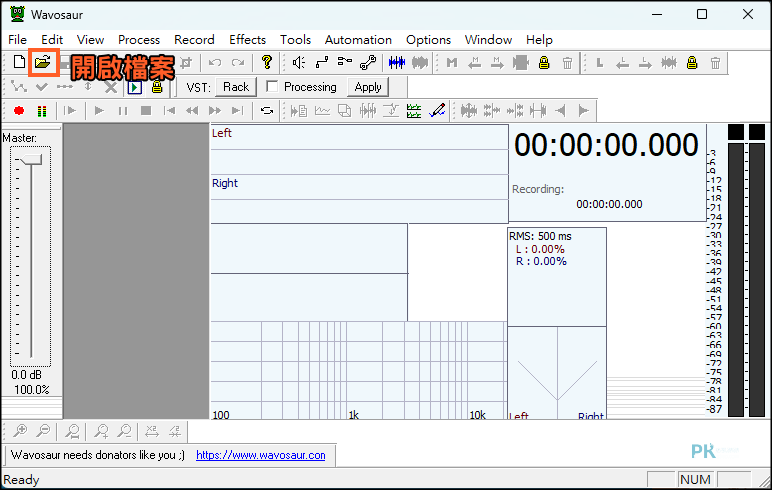Click the markers trash can icon

point(568,63)
